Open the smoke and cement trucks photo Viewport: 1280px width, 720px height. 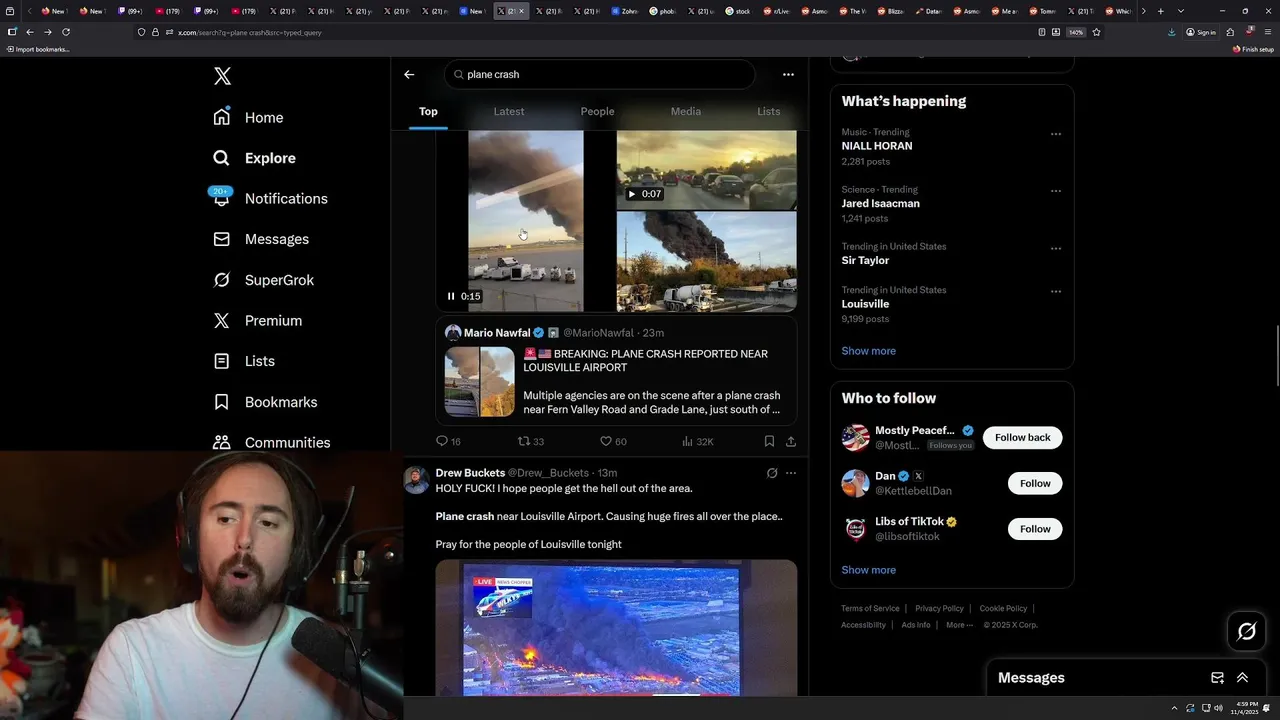click(706, 262)
